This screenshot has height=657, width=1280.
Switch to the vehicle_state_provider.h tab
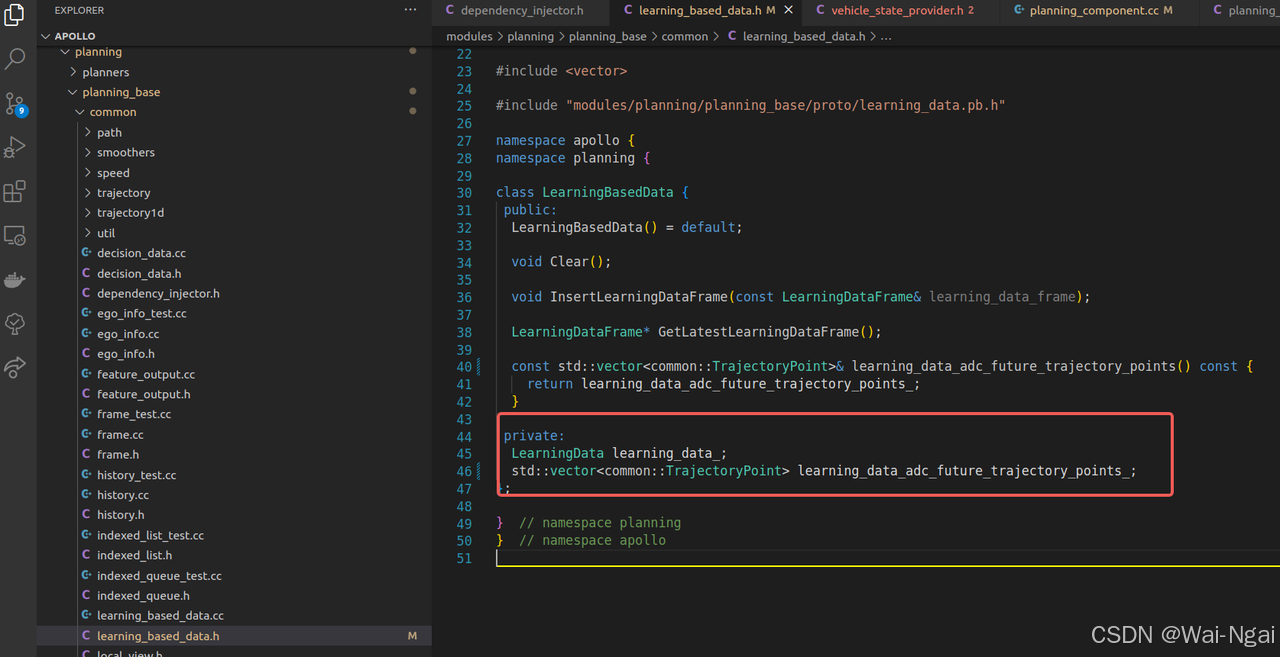pos(893,11)
